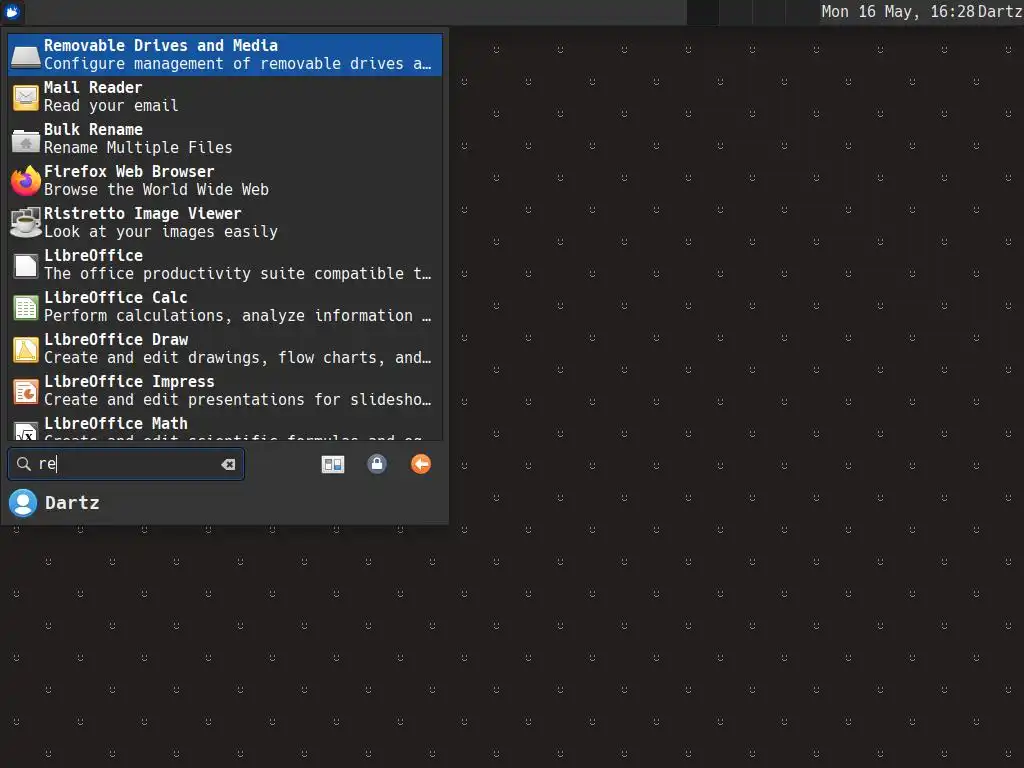
Task: Click 'Browse the World Wide Web' text
Action: (x=156, y=189)
